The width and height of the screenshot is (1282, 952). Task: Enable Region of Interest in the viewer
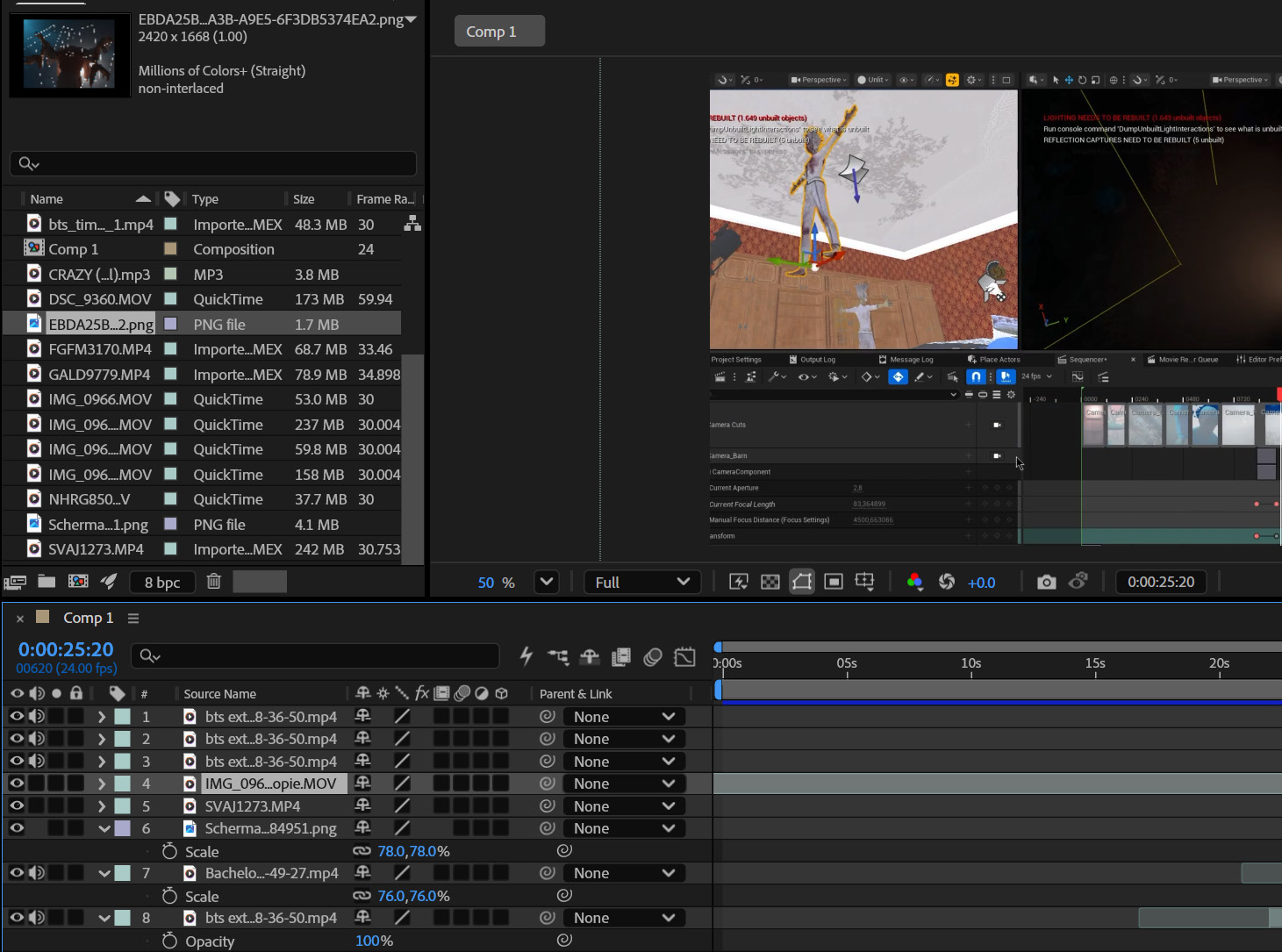click(x=834, y=582)
